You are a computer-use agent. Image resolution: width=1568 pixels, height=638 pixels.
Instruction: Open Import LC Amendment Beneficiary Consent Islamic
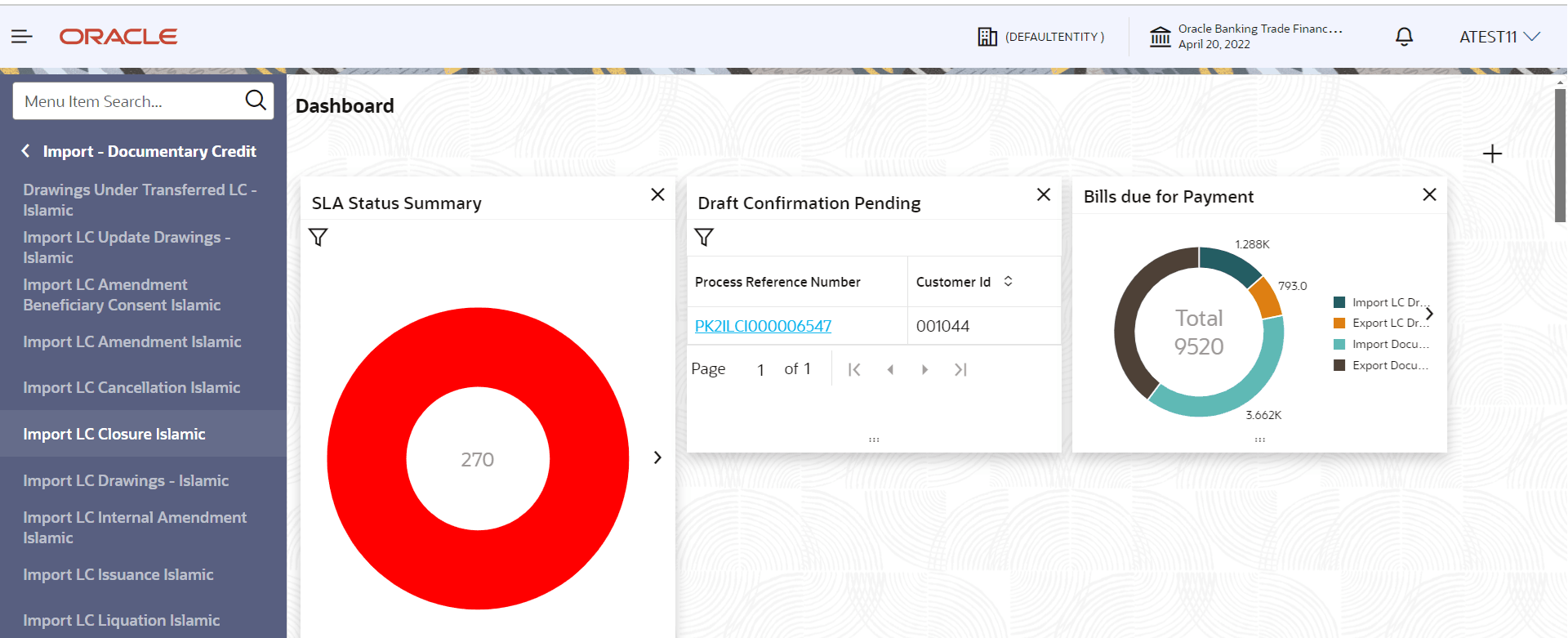click(122, 295)
